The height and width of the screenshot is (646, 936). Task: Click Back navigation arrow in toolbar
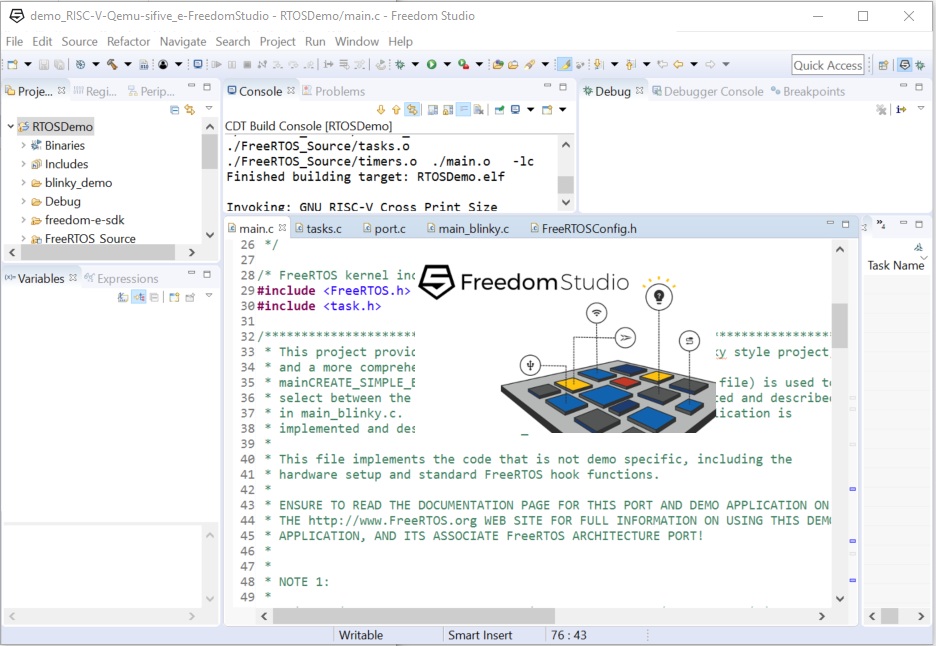click(x=678, y=64)
